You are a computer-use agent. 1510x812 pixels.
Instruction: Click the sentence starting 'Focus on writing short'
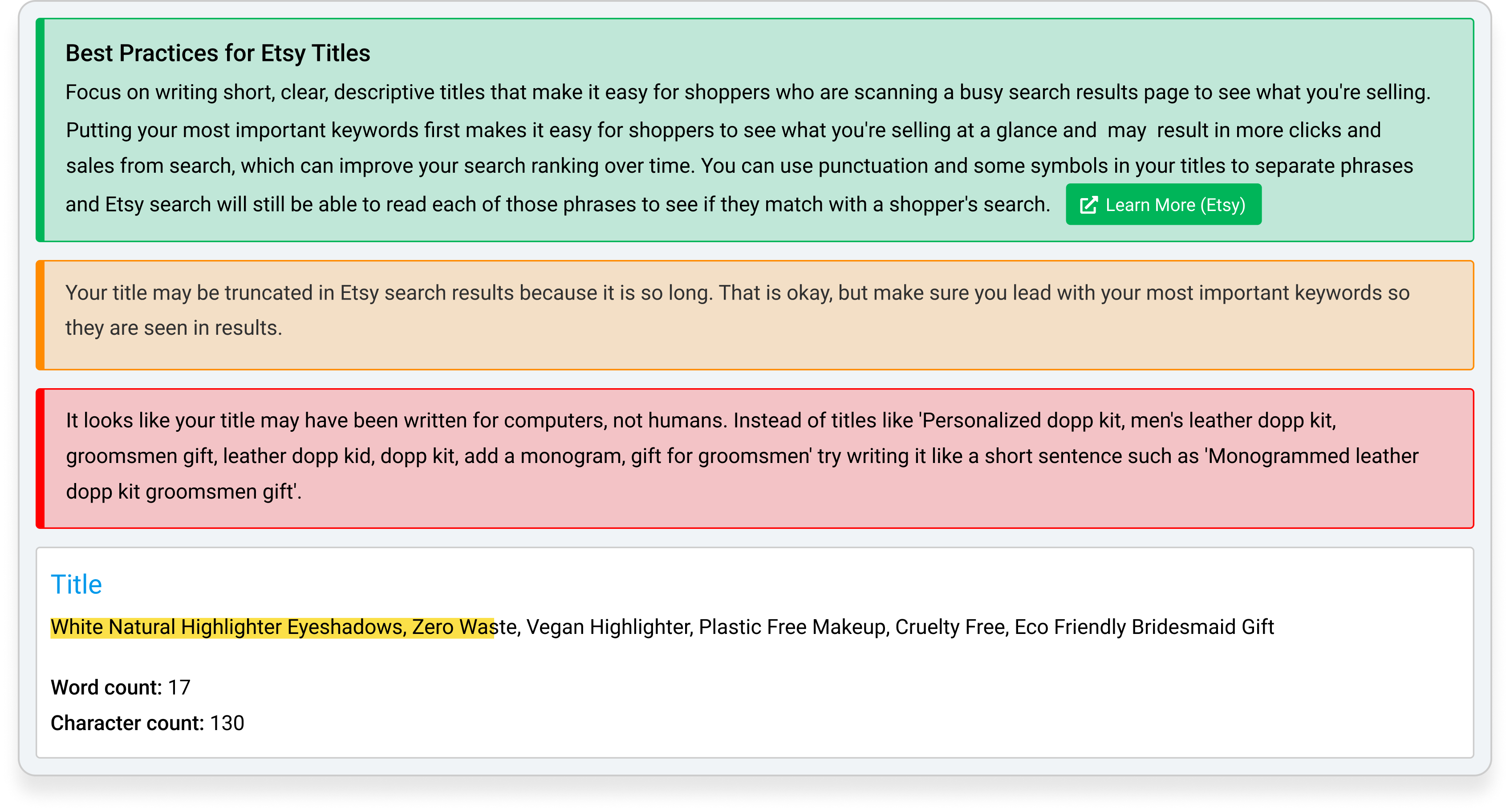[x=748, y=92]
